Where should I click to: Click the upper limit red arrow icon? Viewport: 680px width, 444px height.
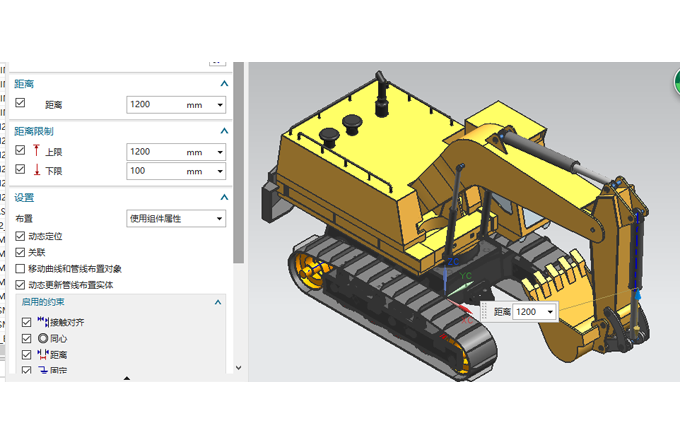pyautogui.click(x=37, y=152)
